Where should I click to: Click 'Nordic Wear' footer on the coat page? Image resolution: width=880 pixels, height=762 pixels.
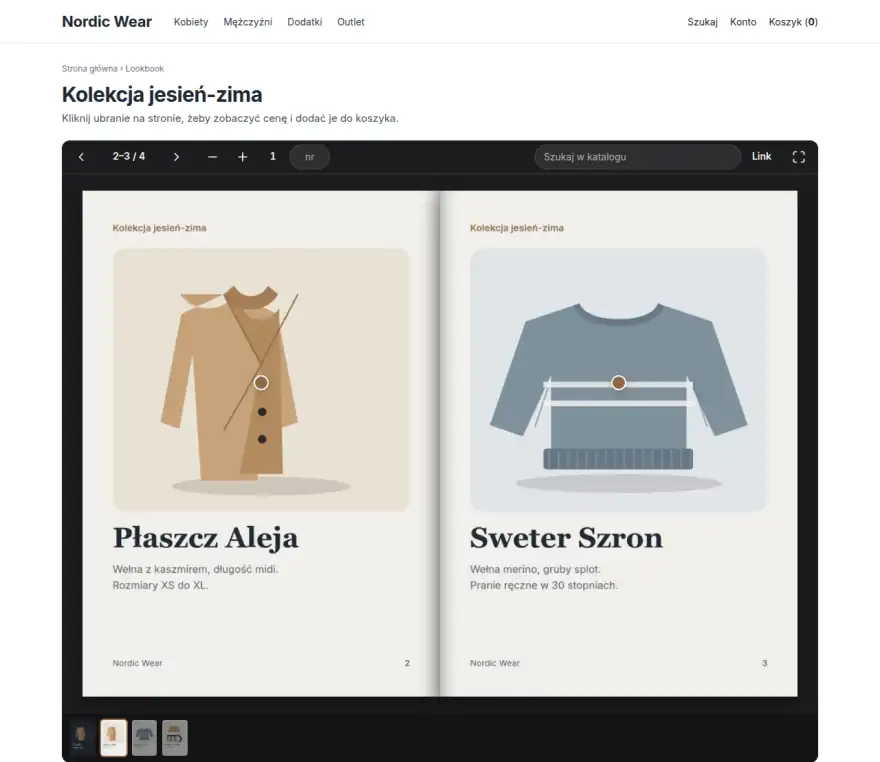(138, 663)
